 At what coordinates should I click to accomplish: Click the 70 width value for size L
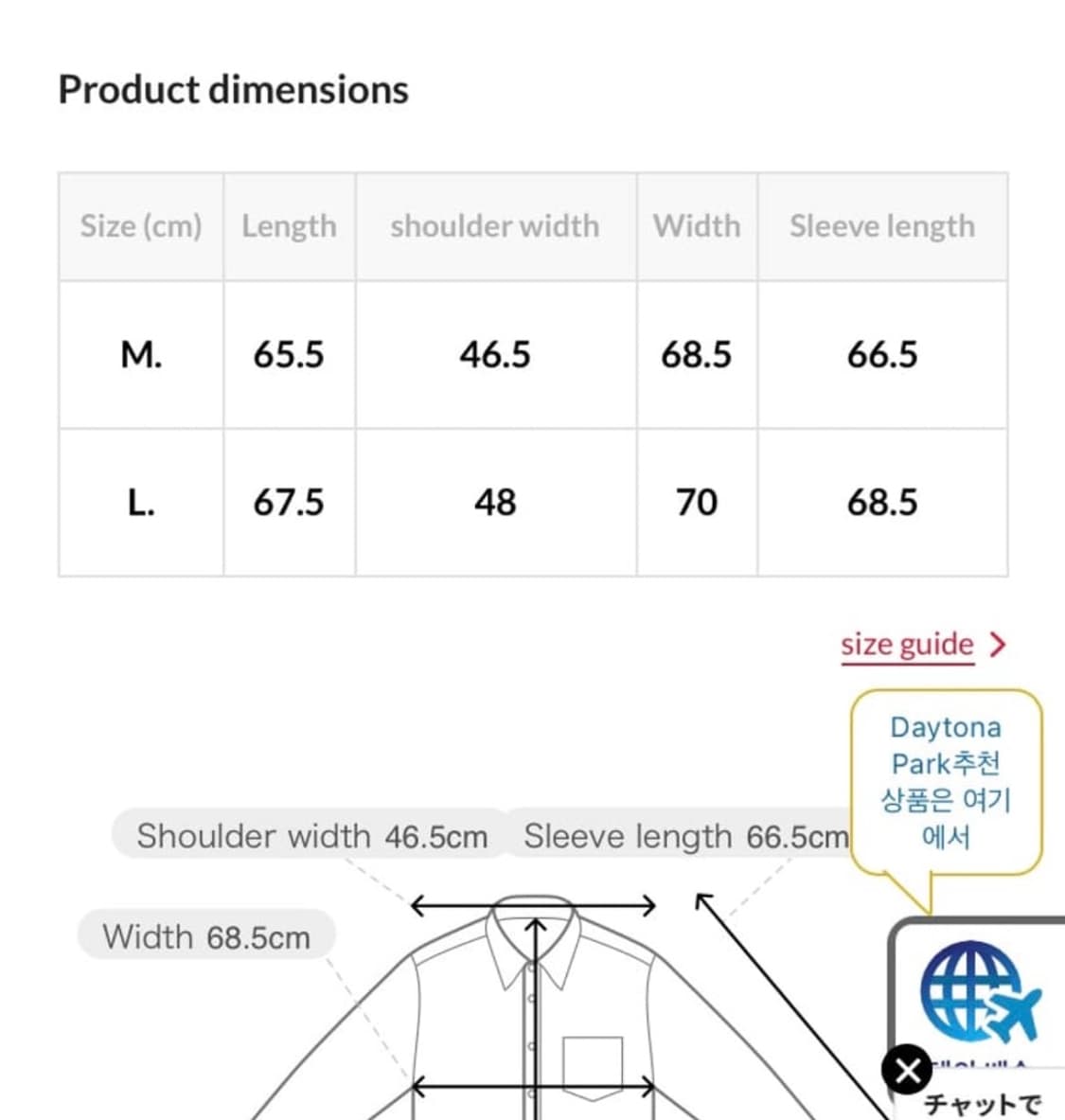point(697,503)
